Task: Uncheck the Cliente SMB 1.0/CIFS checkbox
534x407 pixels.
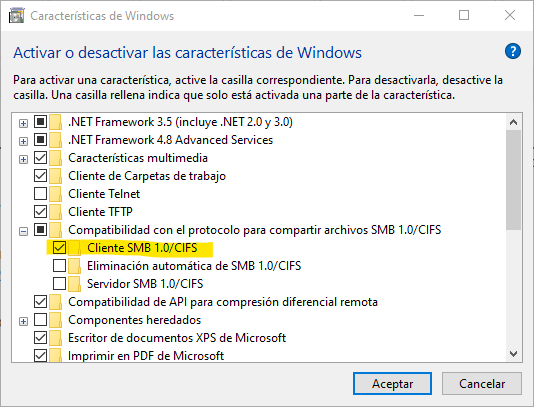Action: tap(59, 248)
